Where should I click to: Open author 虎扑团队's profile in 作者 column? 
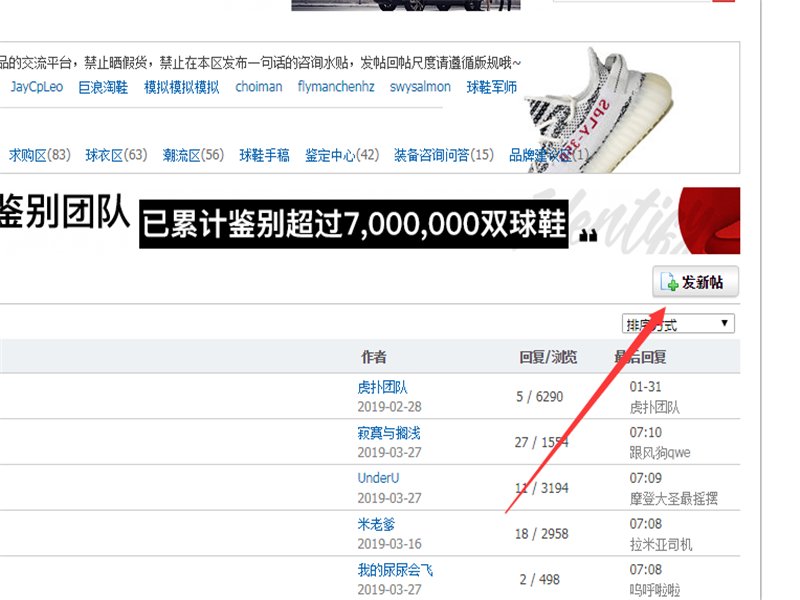[x=383, y=387]
